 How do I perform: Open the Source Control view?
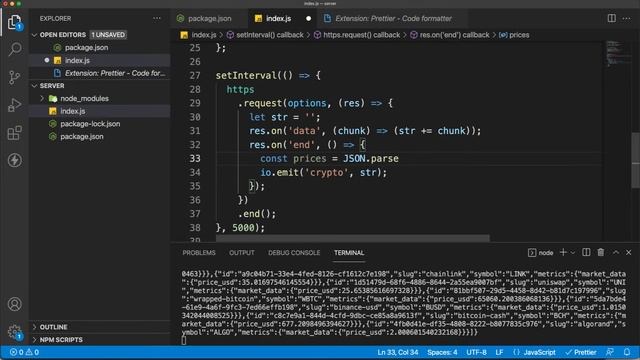point(15,77)
